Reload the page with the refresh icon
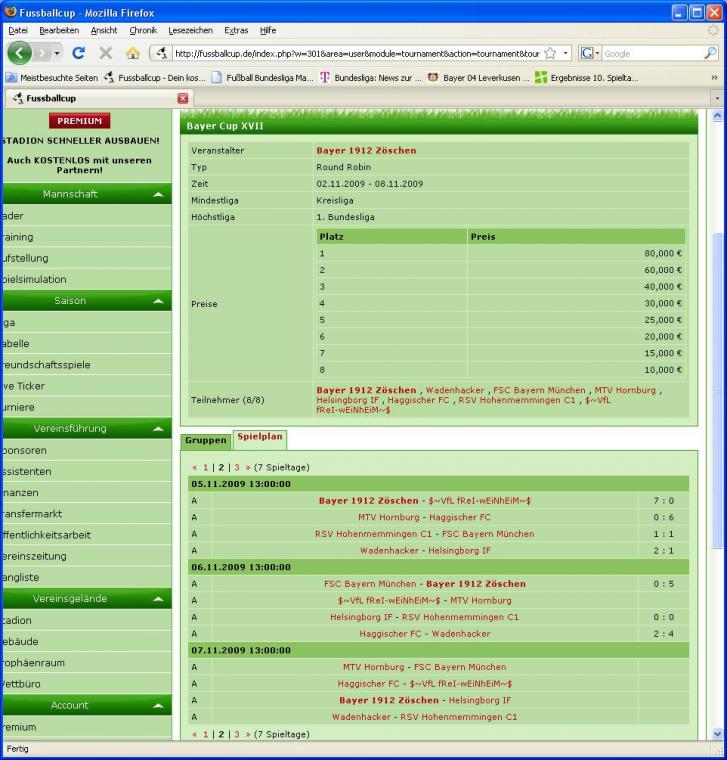This screenshot has width=727, height=760. [x=79, y=53]
